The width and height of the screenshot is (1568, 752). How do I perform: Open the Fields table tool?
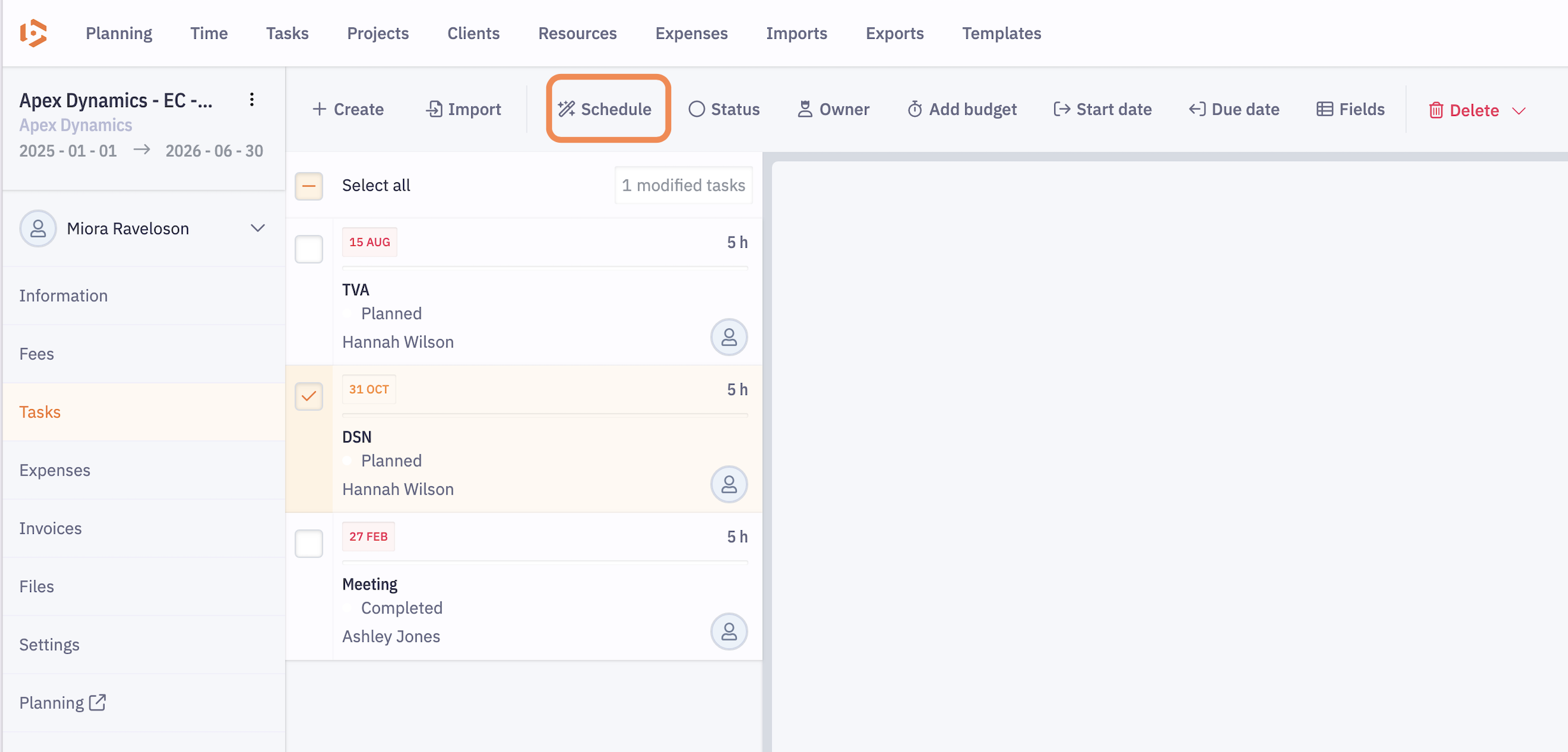pos(1350,109)
